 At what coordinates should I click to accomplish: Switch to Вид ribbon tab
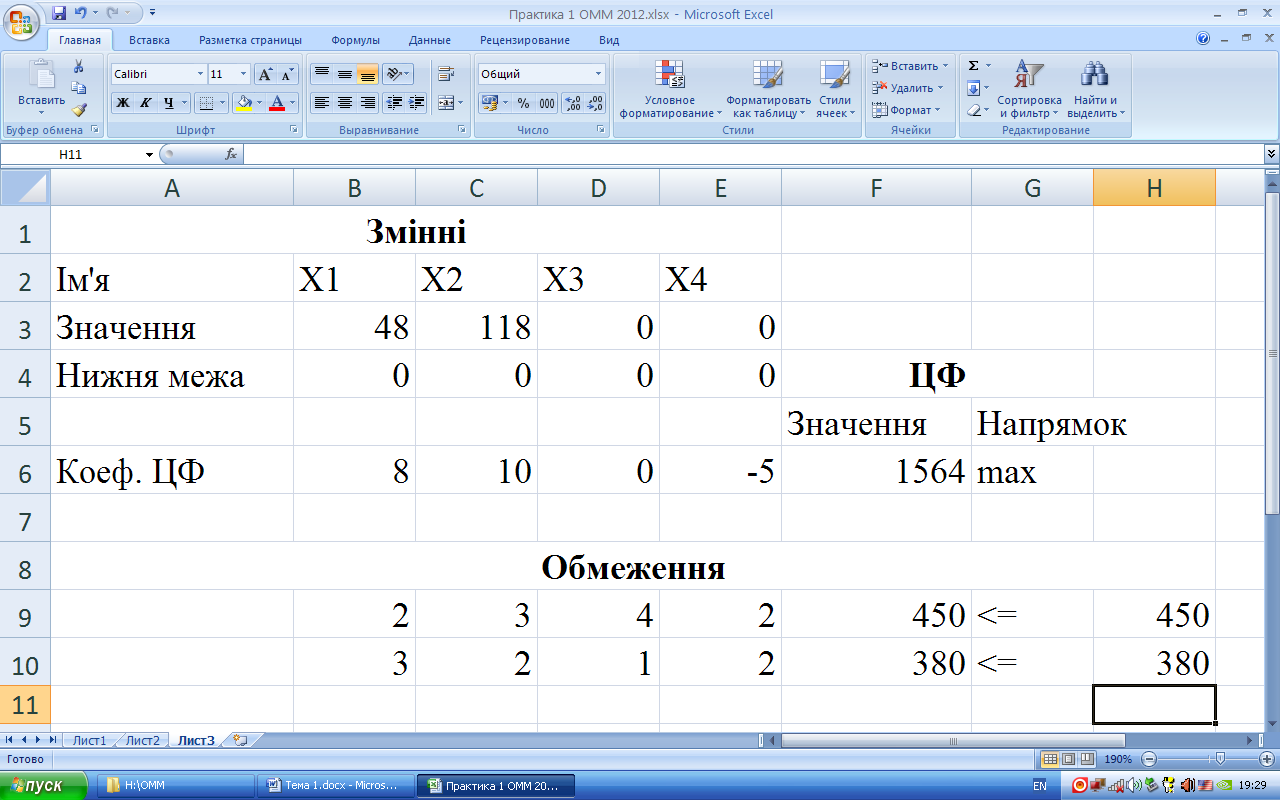[x=609, y=40]
